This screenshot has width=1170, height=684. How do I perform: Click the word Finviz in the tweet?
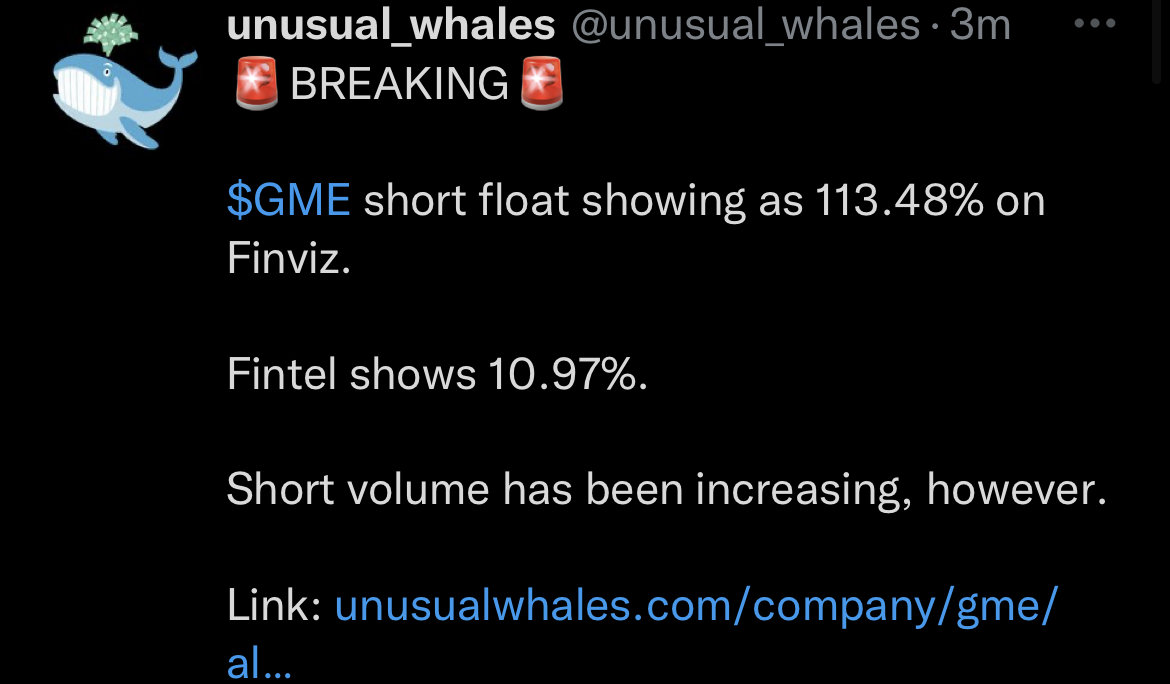click(289, 258)
